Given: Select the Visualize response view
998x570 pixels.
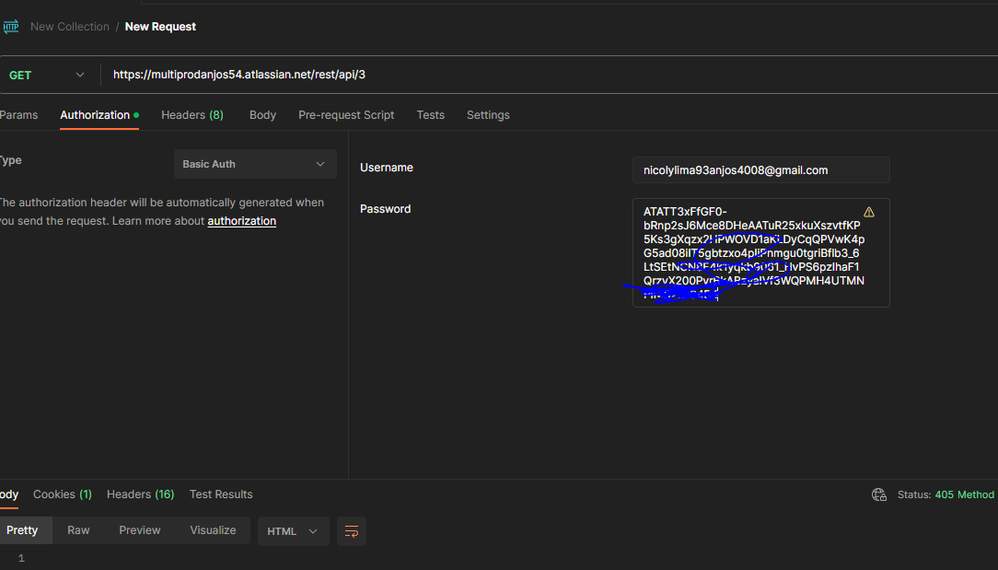Looking at the screenshot, I should click(x=213, y=531).
